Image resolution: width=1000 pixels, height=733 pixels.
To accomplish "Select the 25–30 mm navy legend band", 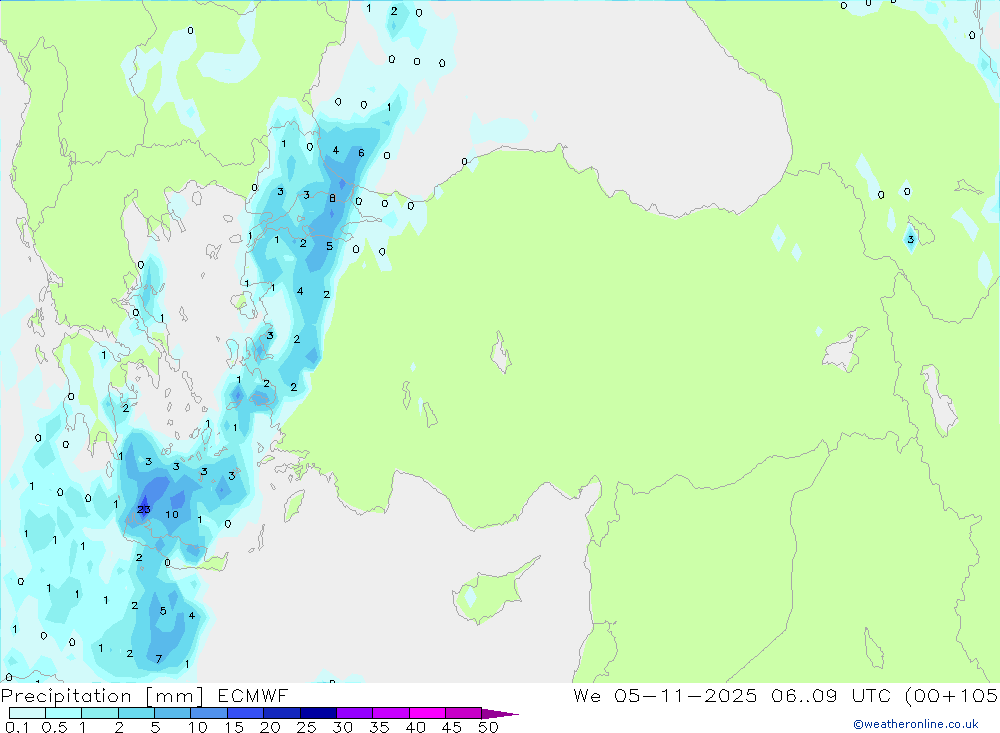I will pyautogui.click(x=318, y=713).
